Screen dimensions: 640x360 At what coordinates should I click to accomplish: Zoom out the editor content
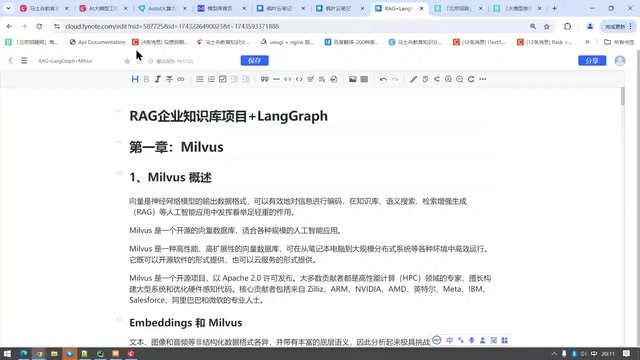460,79
